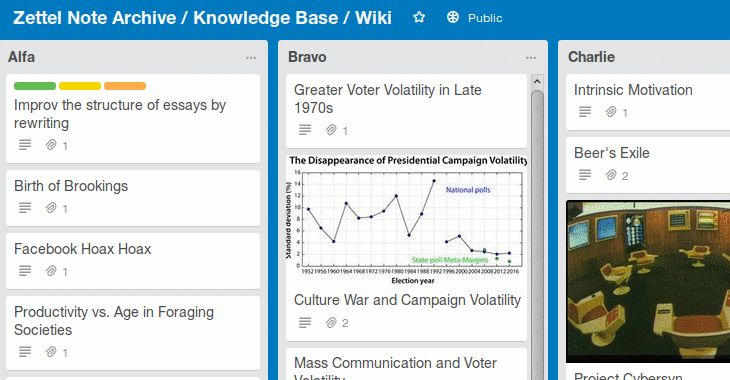Image resolution: width=730 pixels, height=380 pixels.
Task: Click description icon on Birth of Brookings
Action: 25,208
